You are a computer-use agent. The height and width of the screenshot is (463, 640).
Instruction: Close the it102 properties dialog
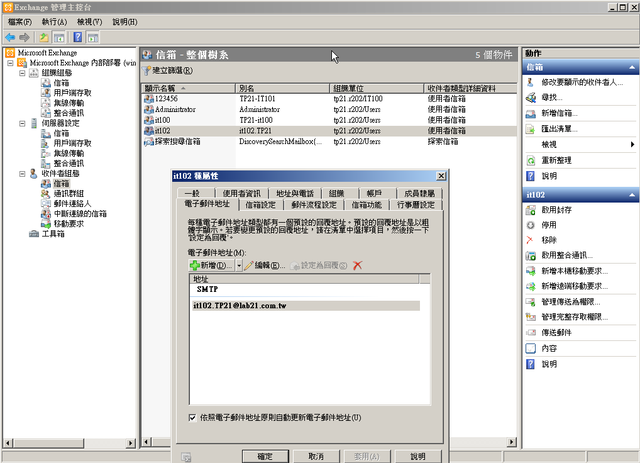(x=441, y=176)
